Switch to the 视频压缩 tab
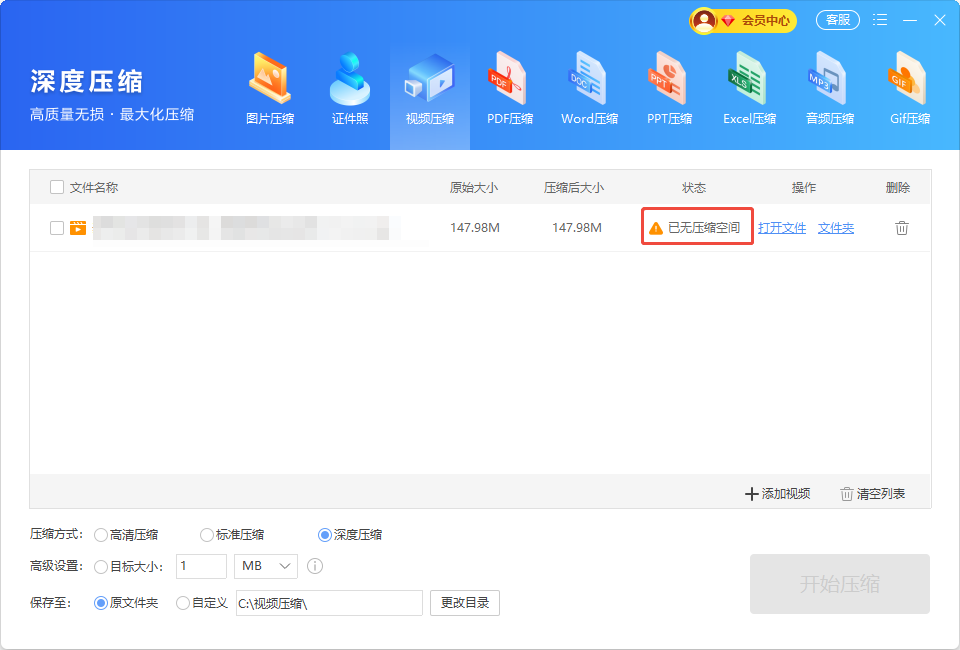Viewport: 960px width, 650px height. 430,90
